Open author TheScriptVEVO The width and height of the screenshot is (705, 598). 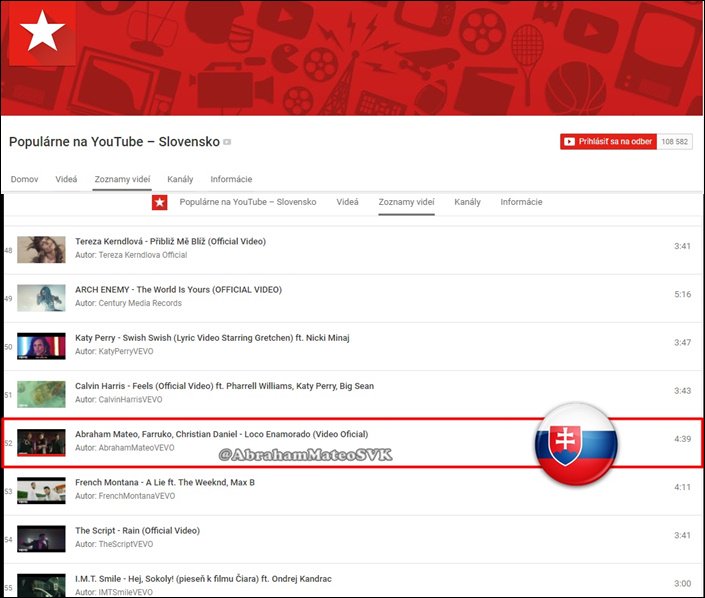126,544
